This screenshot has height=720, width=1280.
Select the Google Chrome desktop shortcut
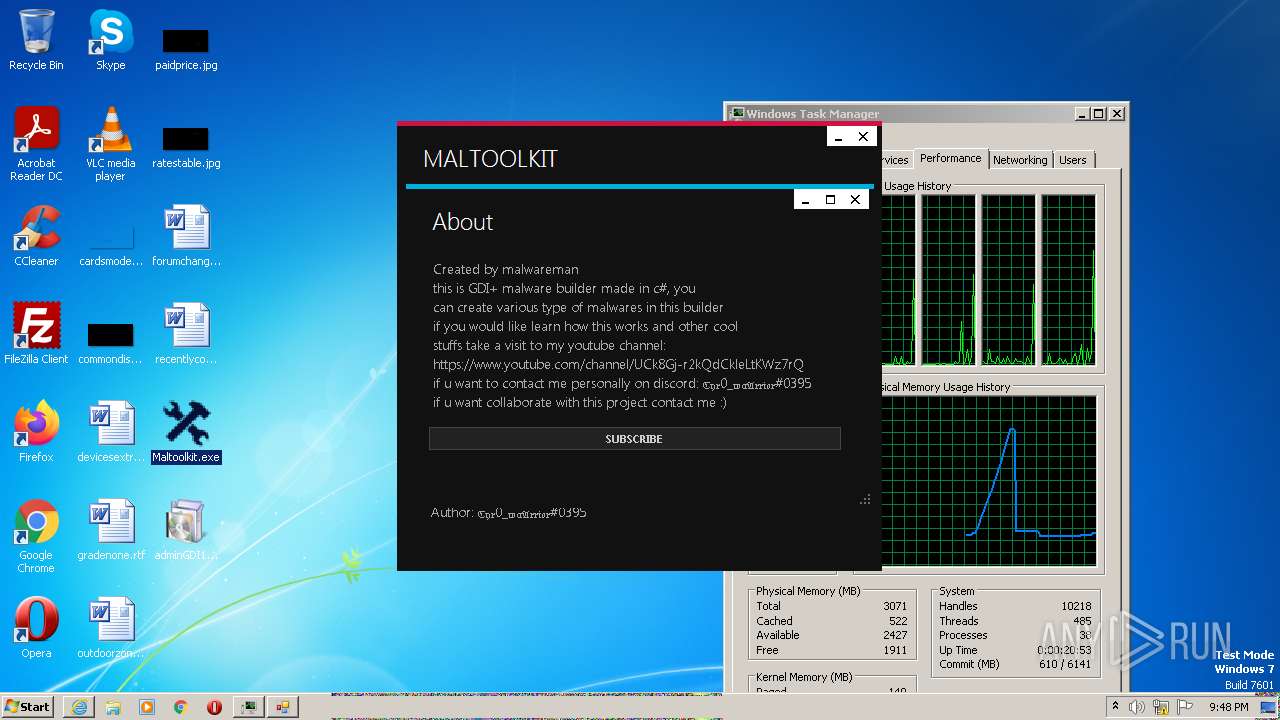(x=36, y=536)
